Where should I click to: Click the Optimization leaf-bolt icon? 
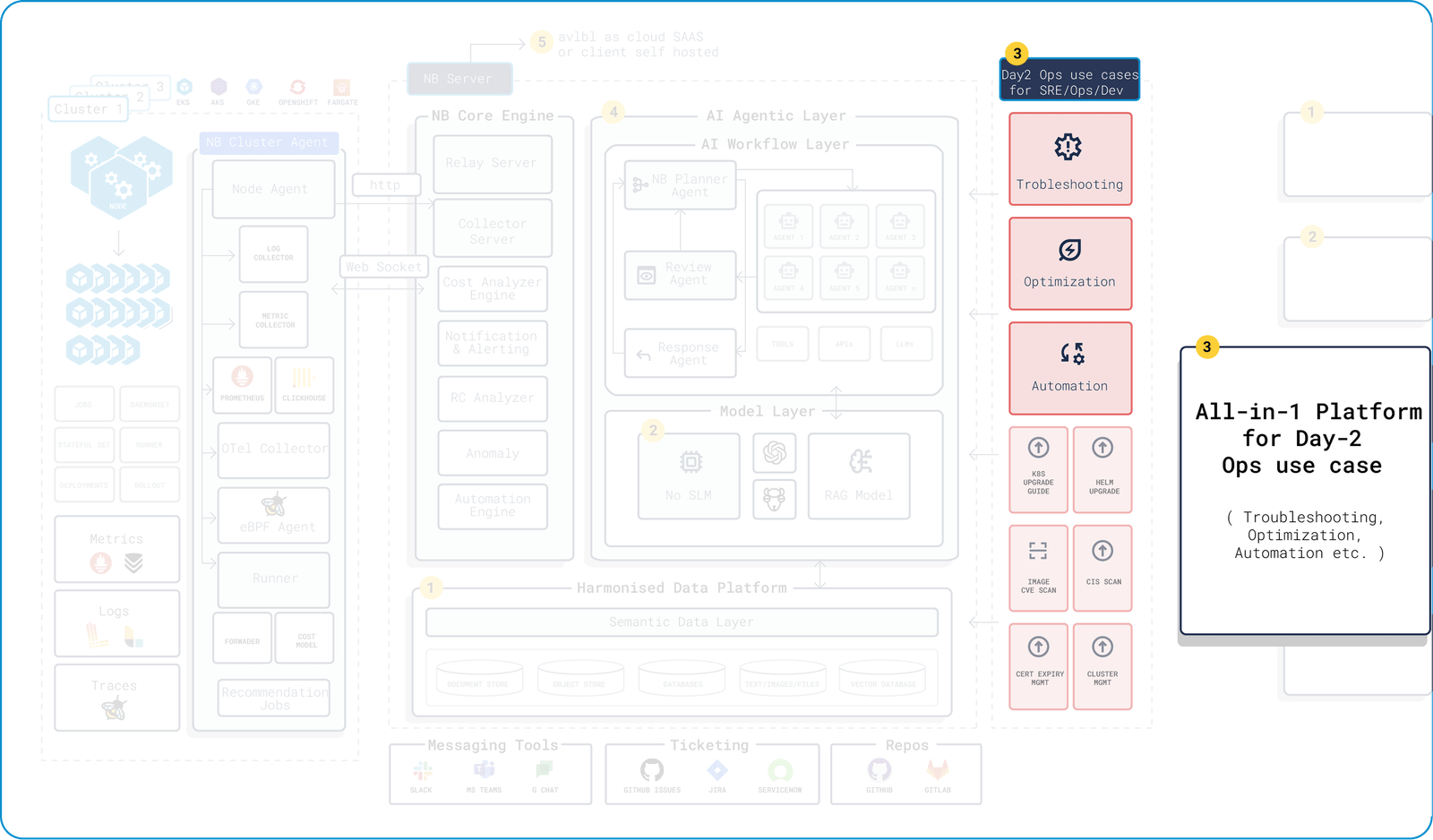pyautogui.click(x=1069, y=250)
